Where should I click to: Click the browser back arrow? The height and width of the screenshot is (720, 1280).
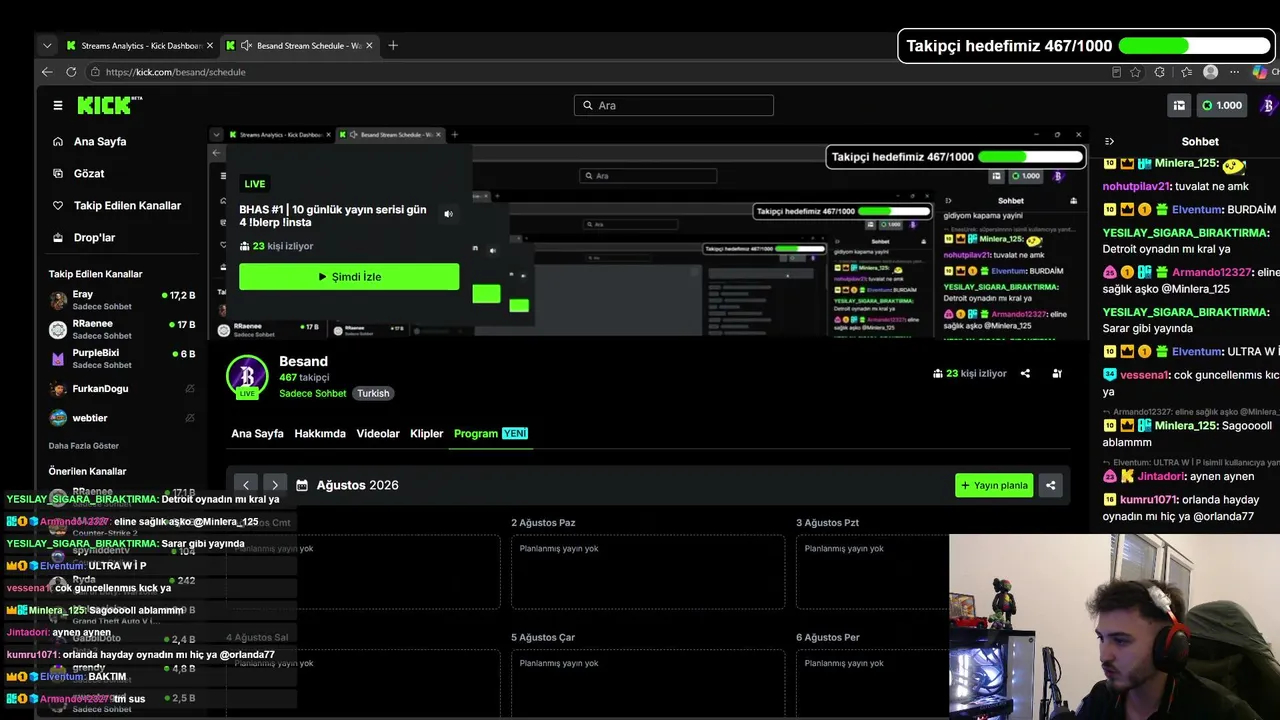(47, 72)
